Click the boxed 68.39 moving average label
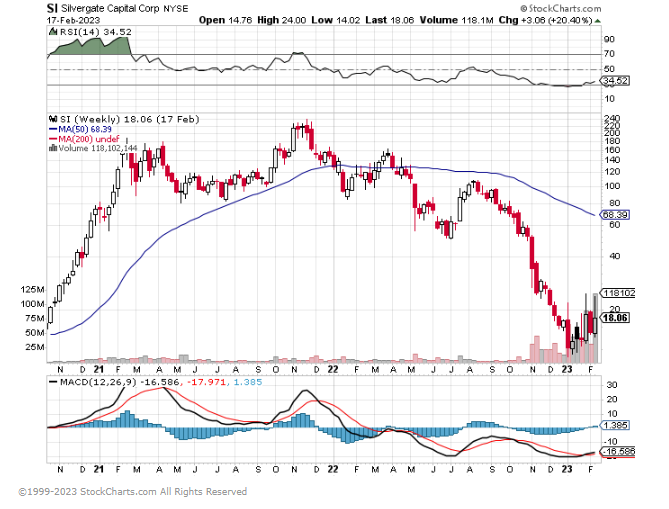Image resolution: width=669 pixels, height=509 pixels. coord(615,215)
